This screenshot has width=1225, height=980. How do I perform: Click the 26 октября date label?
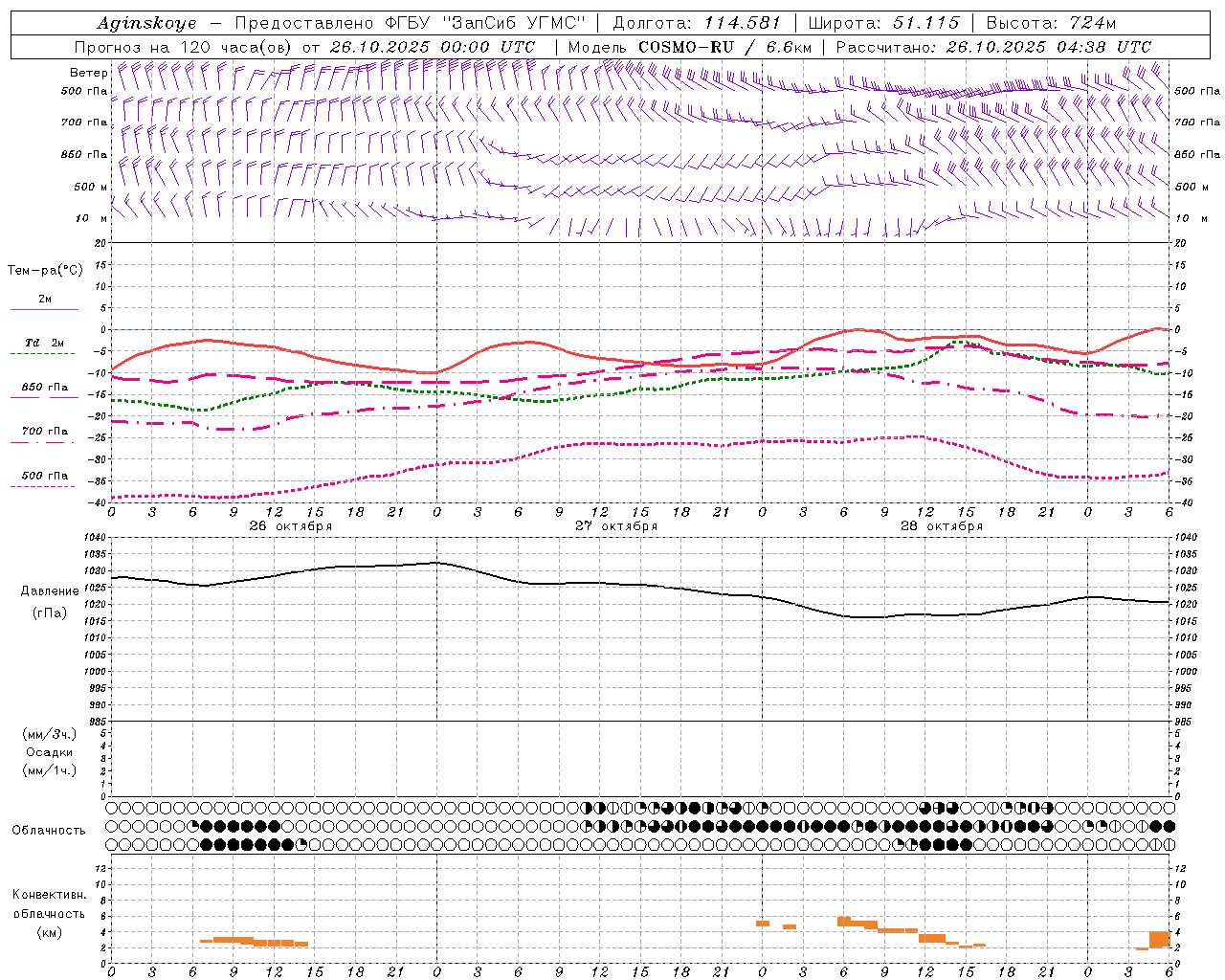click(x=291, y=526)
